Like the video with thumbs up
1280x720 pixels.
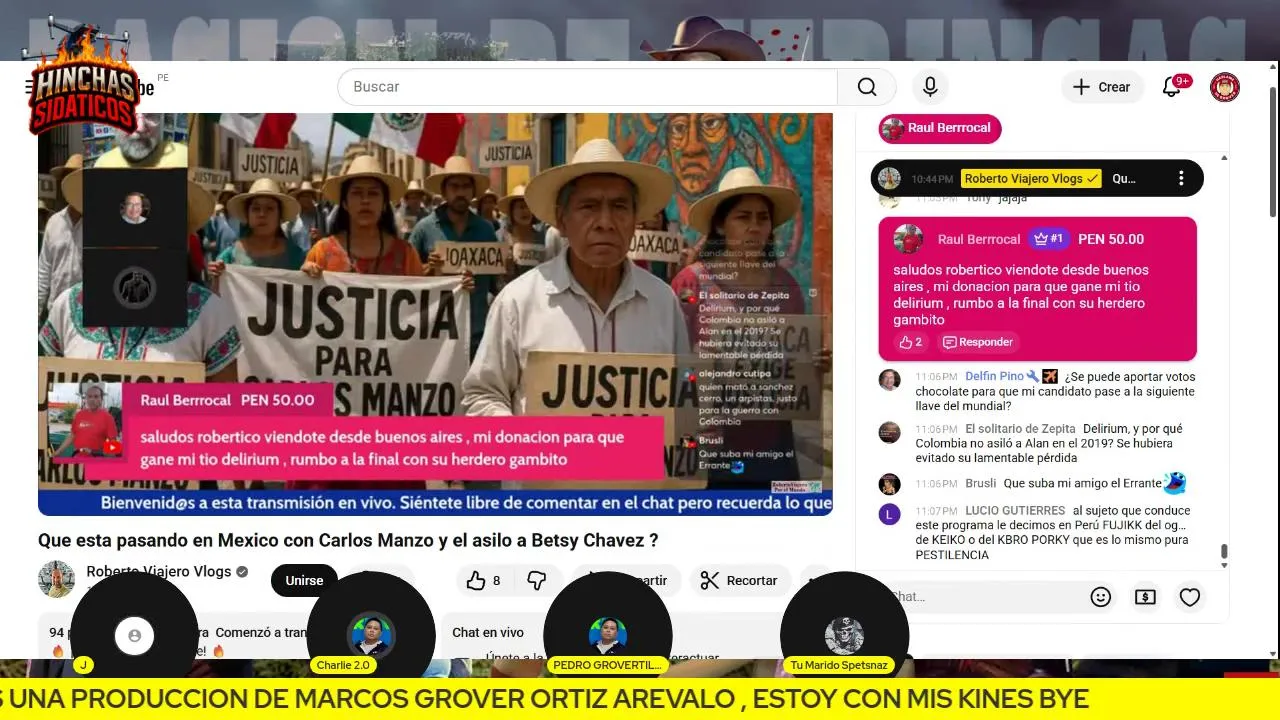(484, 580)
